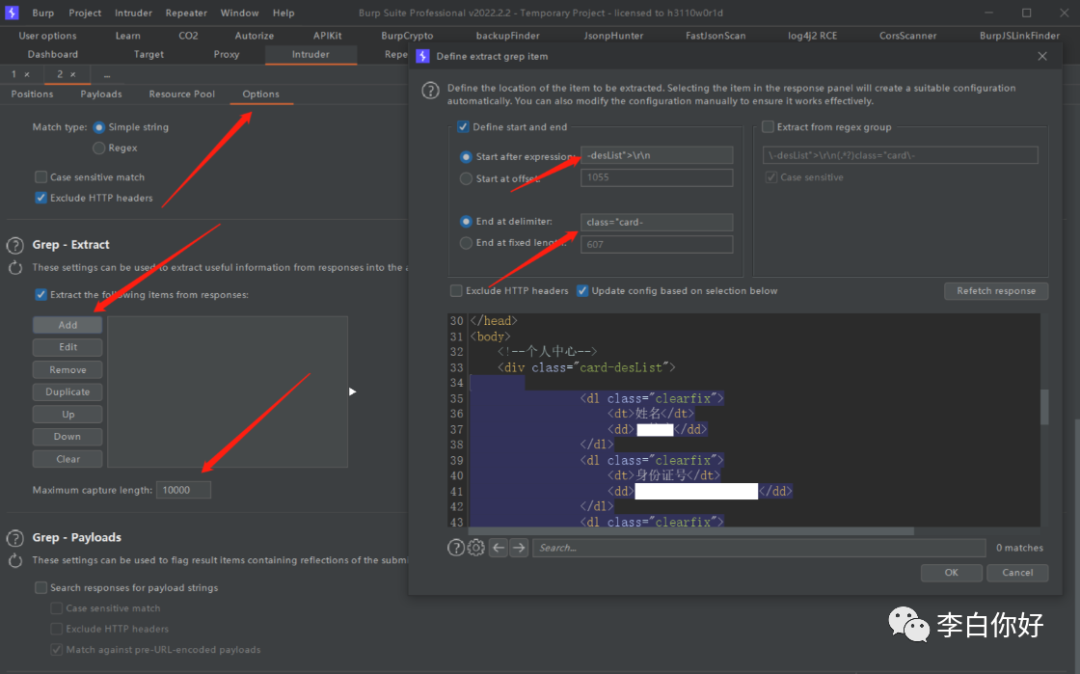Open the Intruder menu
Screen dimensions: 1080x674
coord(134,13)
